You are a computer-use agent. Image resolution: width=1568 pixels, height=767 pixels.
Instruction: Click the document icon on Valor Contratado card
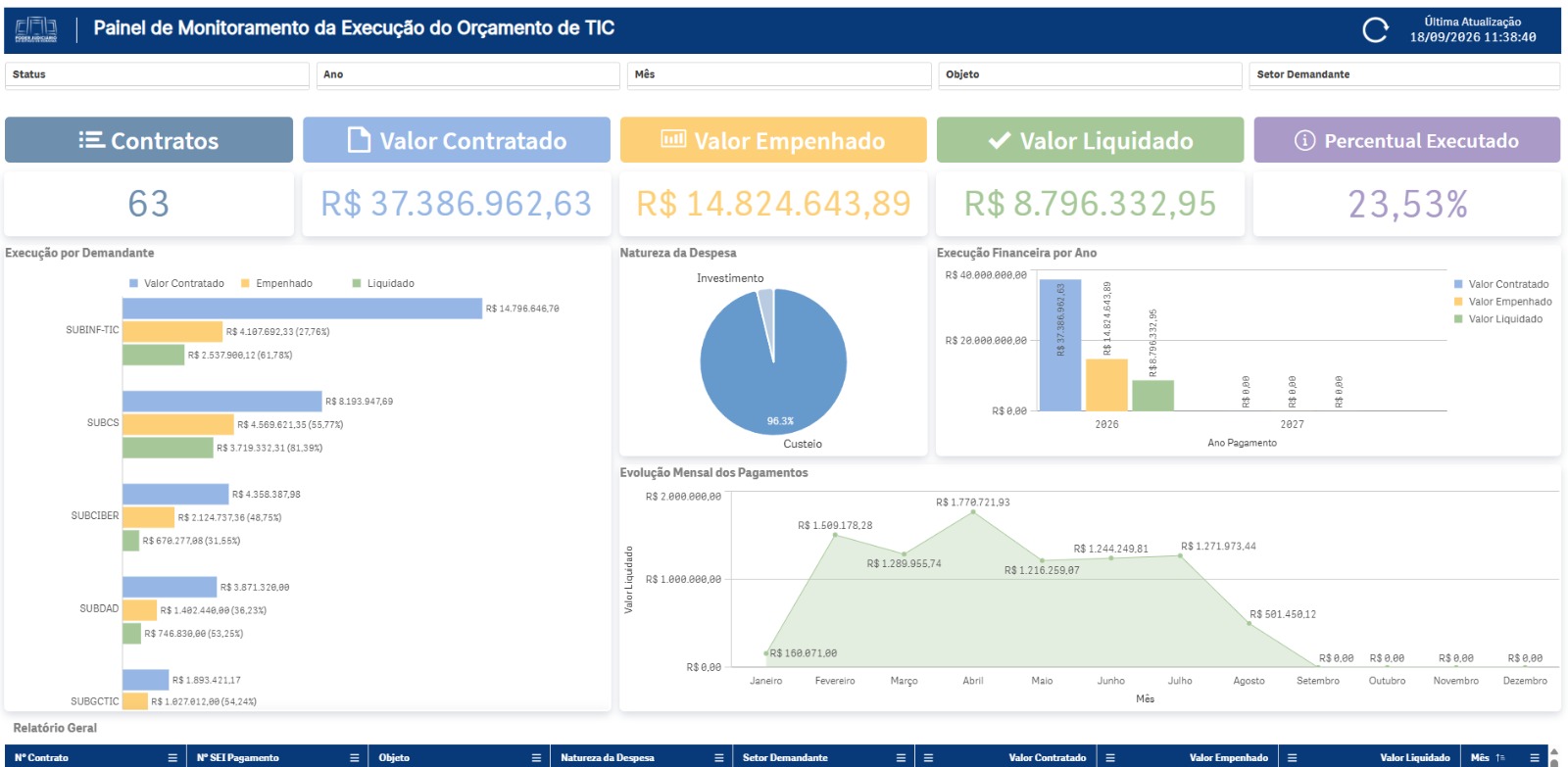360,140
